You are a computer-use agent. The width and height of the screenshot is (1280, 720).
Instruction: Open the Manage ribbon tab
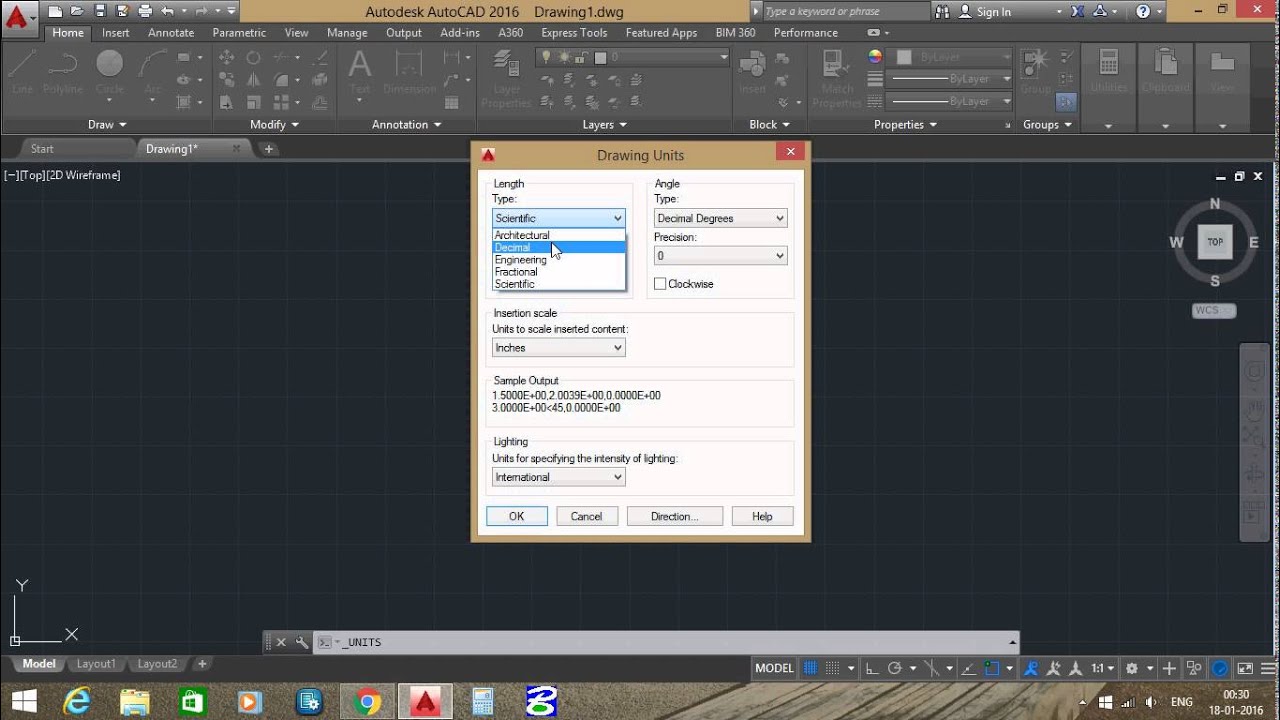pyautogui.click(x=347, y=33)
